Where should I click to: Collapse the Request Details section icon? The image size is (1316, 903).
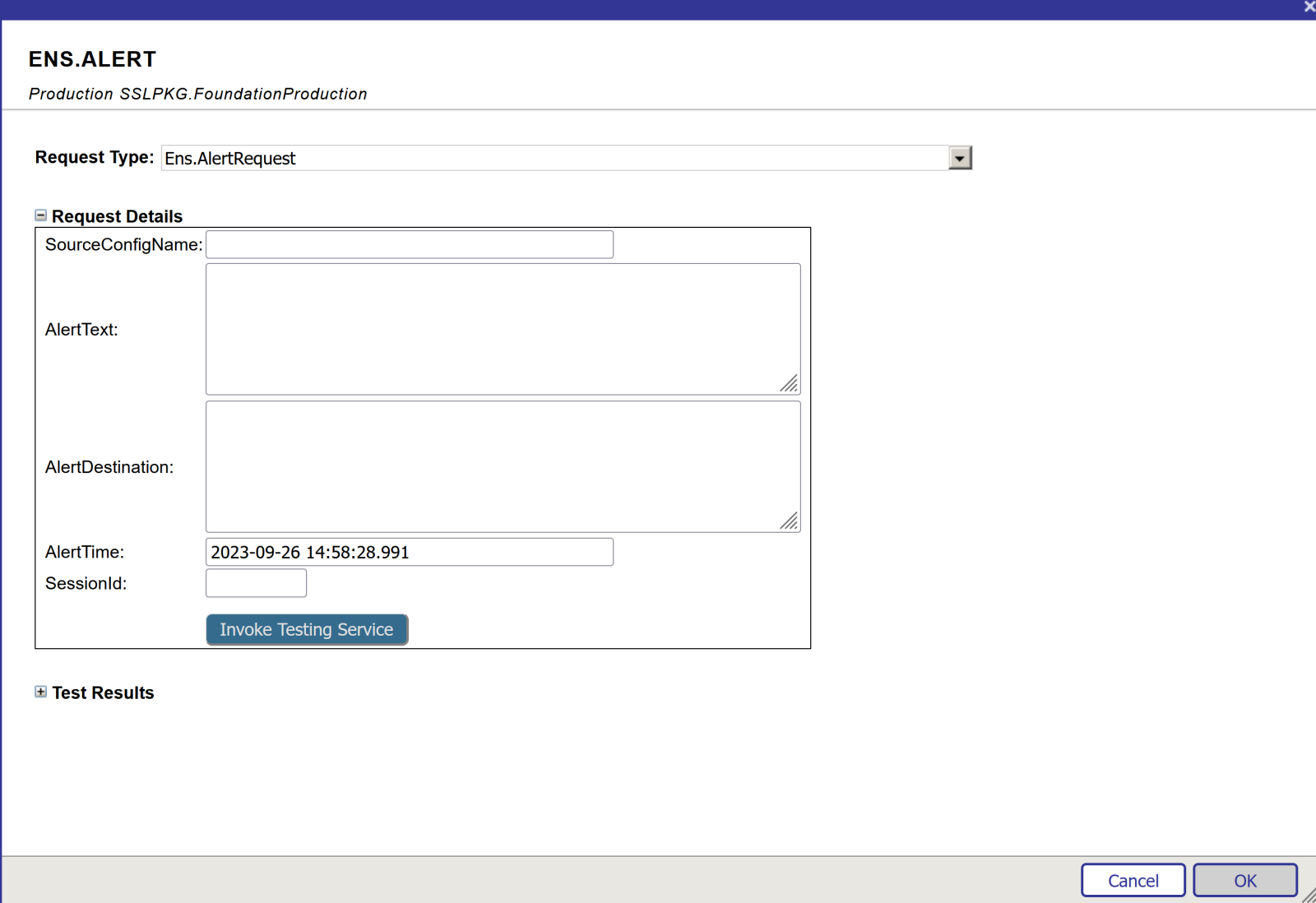(40, 215)
